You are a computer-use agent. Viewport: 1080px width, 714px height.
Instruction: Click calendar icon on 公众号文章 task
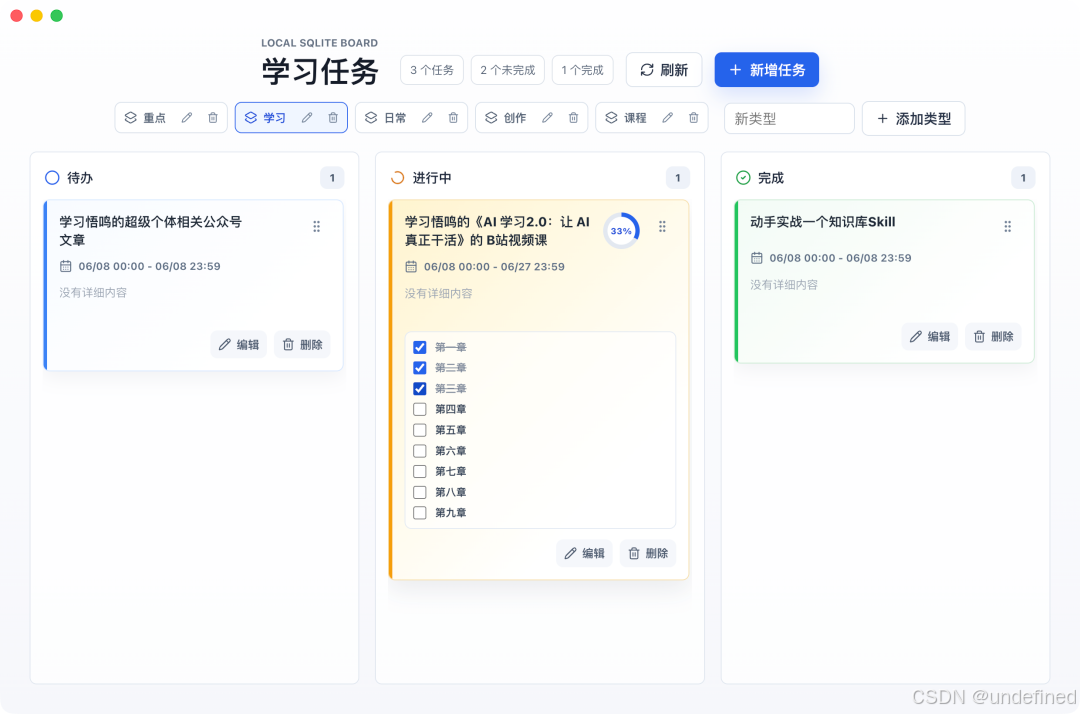tap(65, 266)
